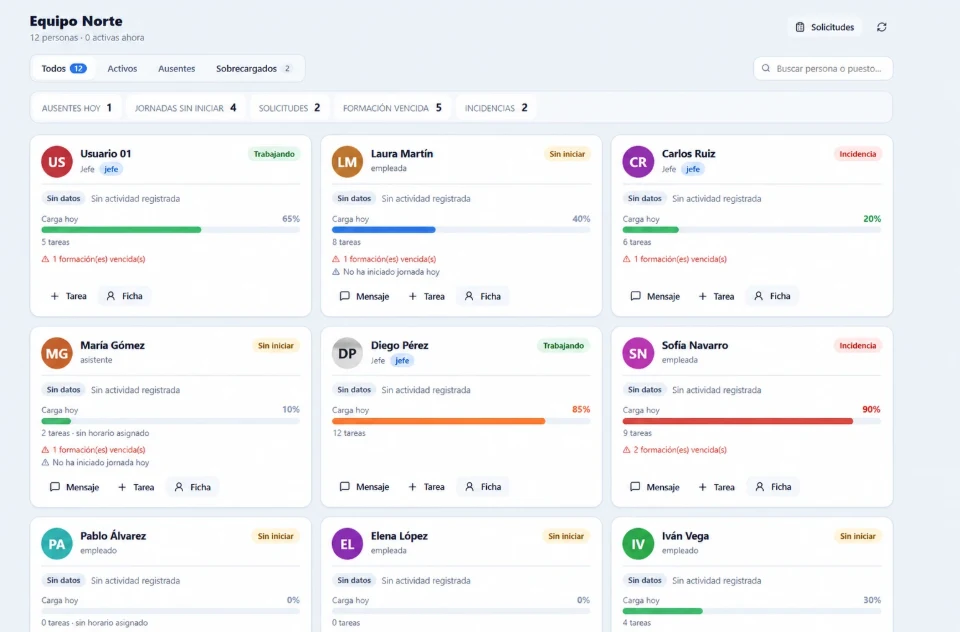The width and height of the screenshot is (960, 632).
Task: Open Ficha person icon for Carlos Ruiz
Action: tap(759, 296)
